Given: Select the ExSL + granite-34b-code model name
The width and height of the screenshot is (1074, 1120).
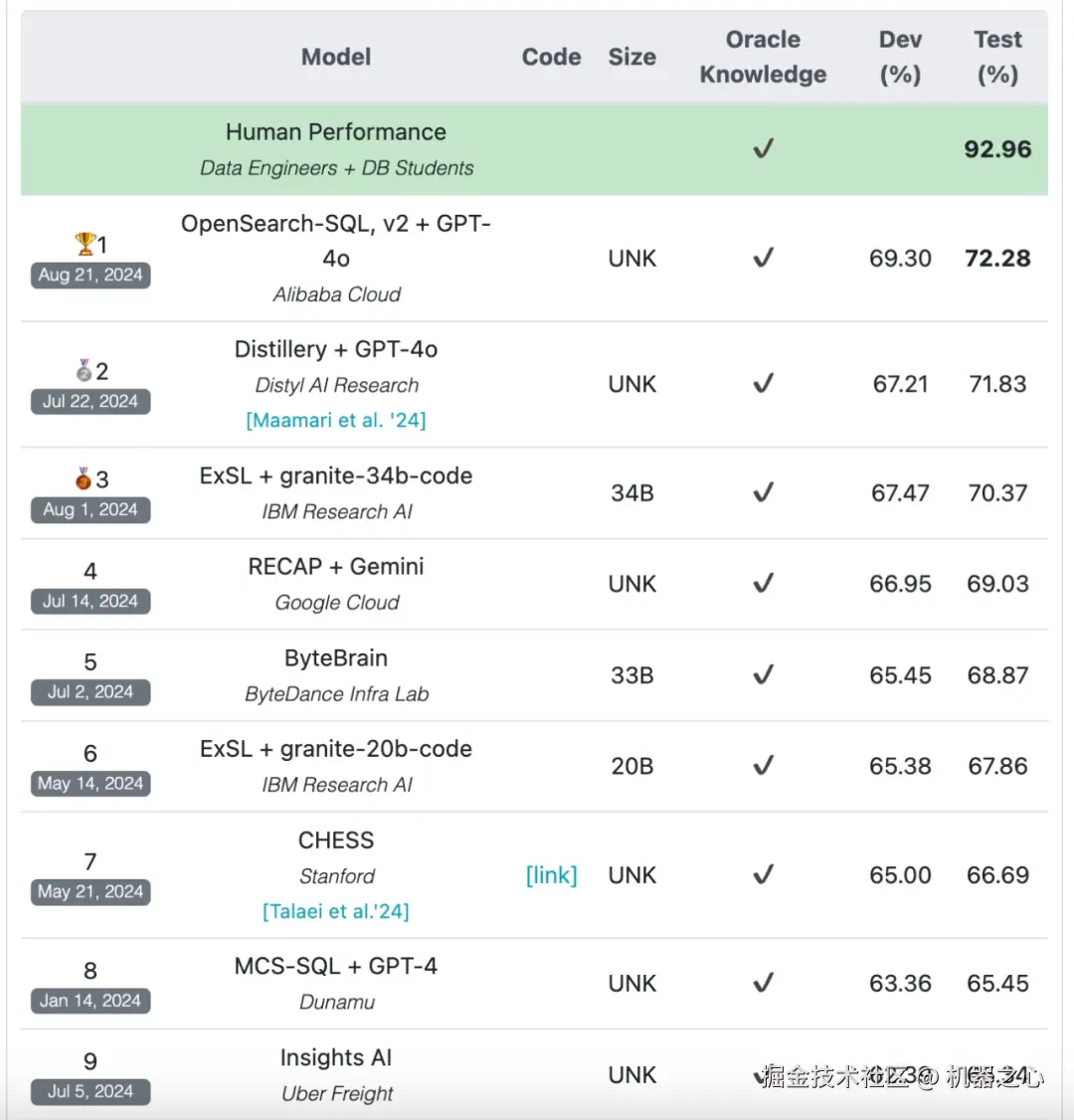Looking at the screenshot, I should [x=336, y=476].
